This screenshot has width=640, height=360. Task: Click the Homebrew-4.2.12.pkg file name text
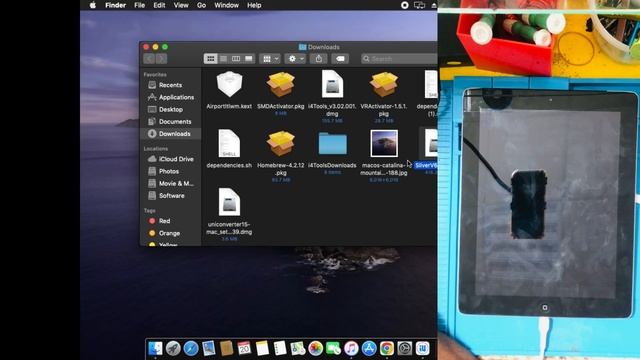(280, 169)
